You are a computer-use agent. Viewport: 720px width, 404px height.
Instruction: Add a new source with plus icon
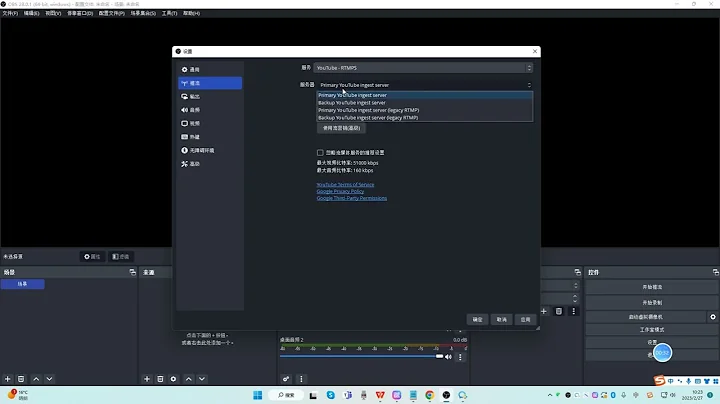tap(147, 379)
